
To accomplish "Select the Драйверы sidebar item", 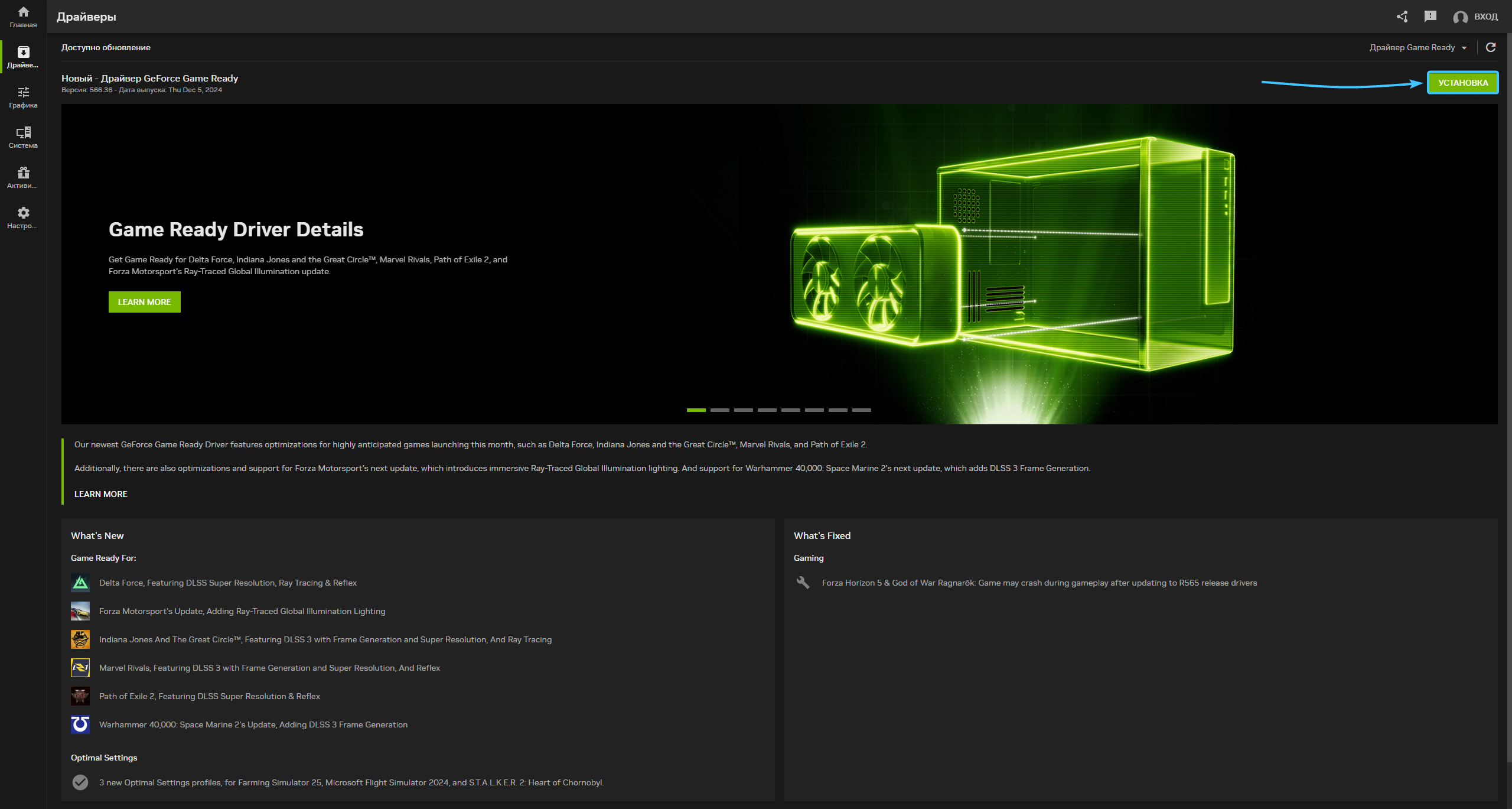I will coord(23,57).
